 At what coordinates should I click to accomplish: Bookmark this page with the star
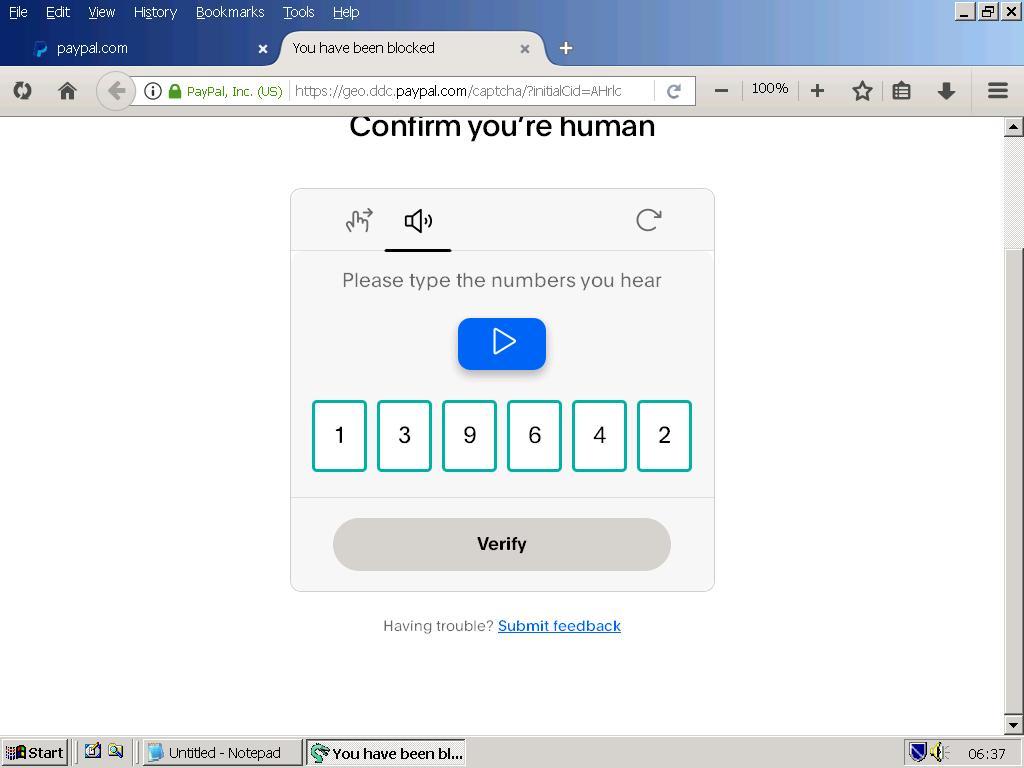coord(862,91)
